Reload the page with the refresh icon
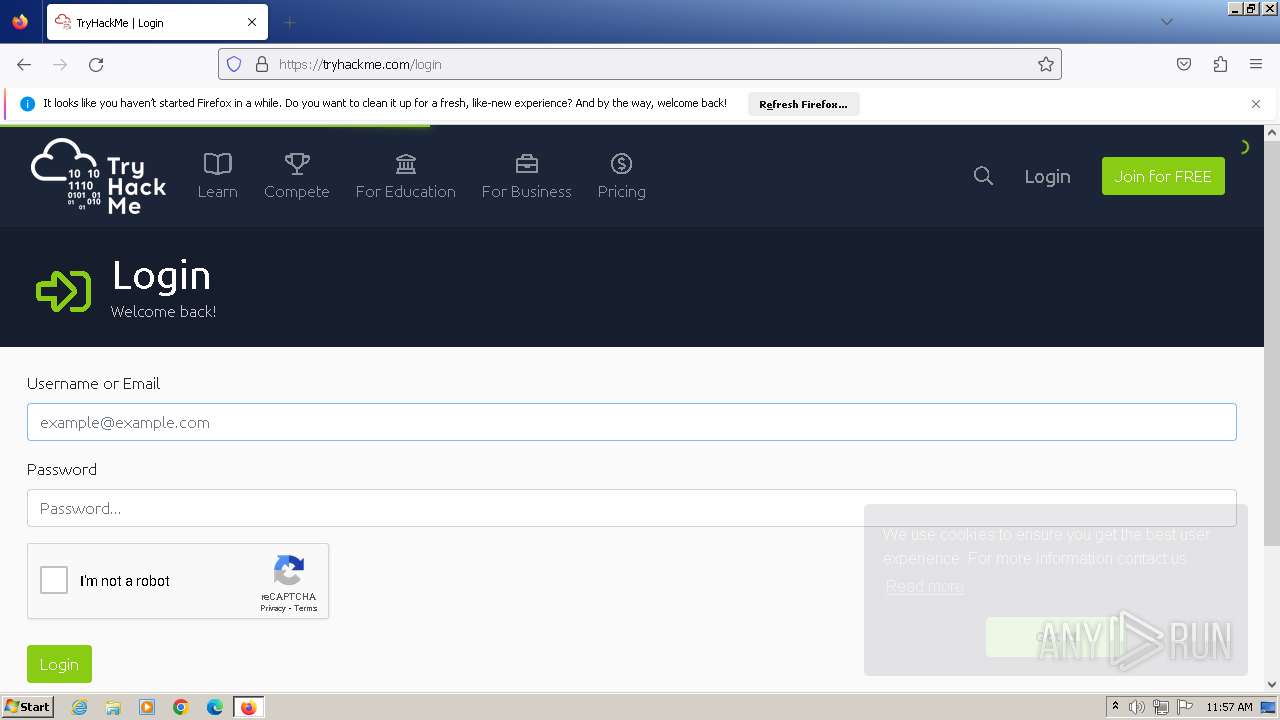 pos(96,64)
